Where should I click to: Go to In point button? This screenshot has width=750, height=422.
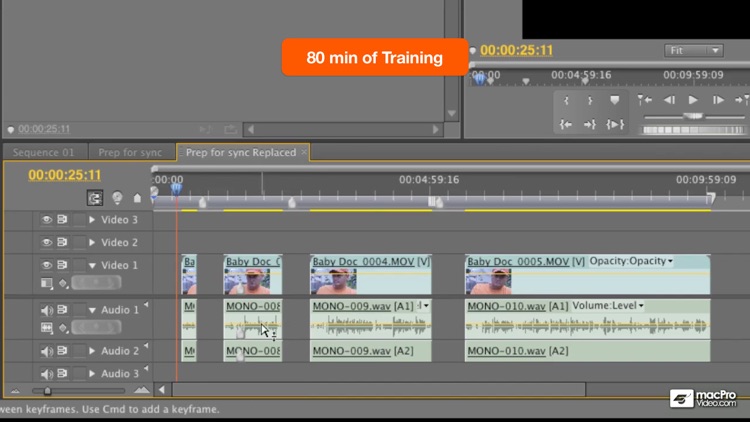(566, 124)
